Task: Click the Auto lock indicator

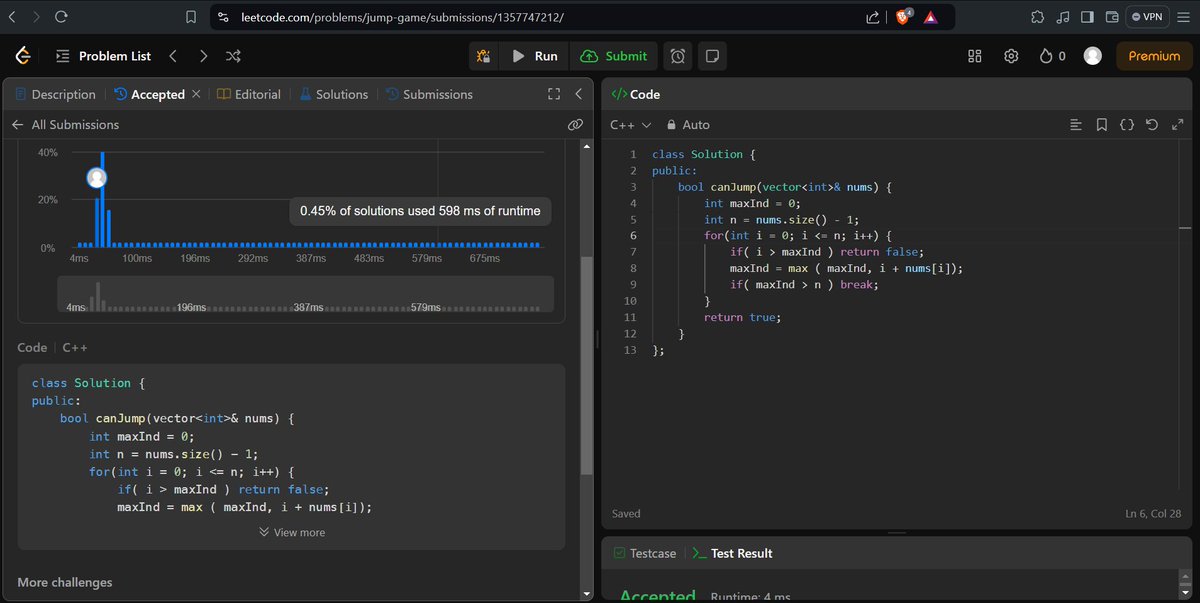Action: click(x=688, y=125)
